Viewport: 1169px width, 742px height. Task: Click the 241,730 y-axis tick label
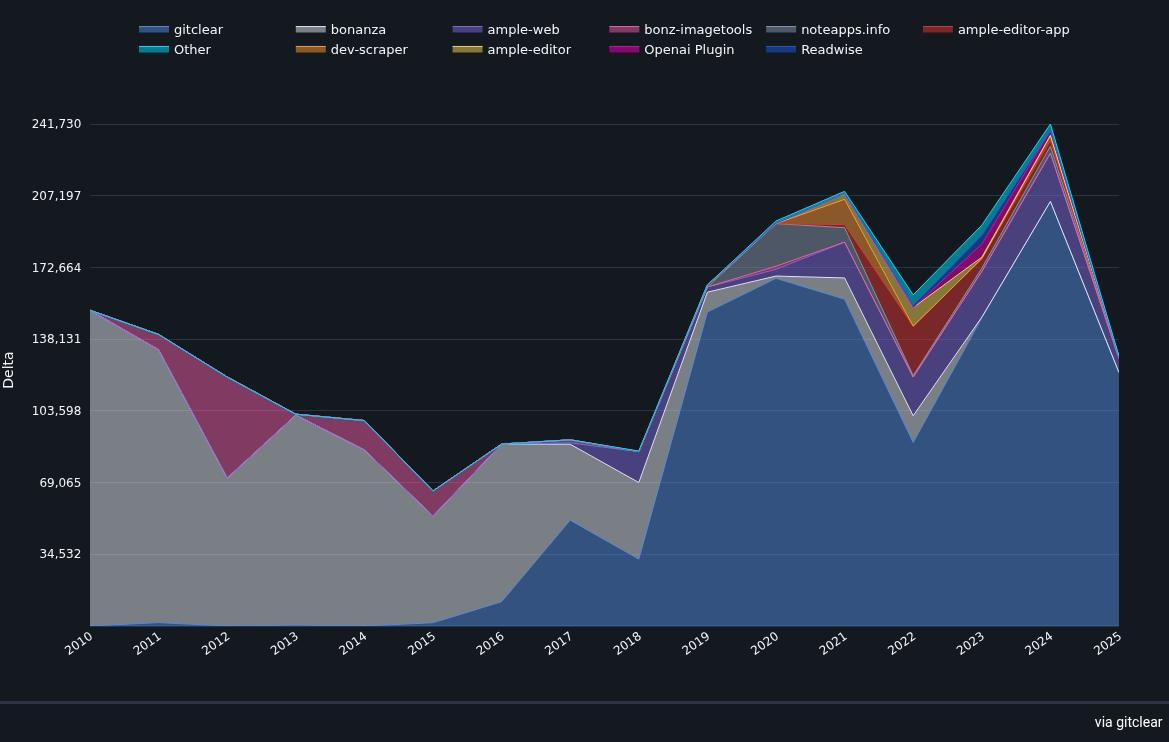(x=56, y=124)
